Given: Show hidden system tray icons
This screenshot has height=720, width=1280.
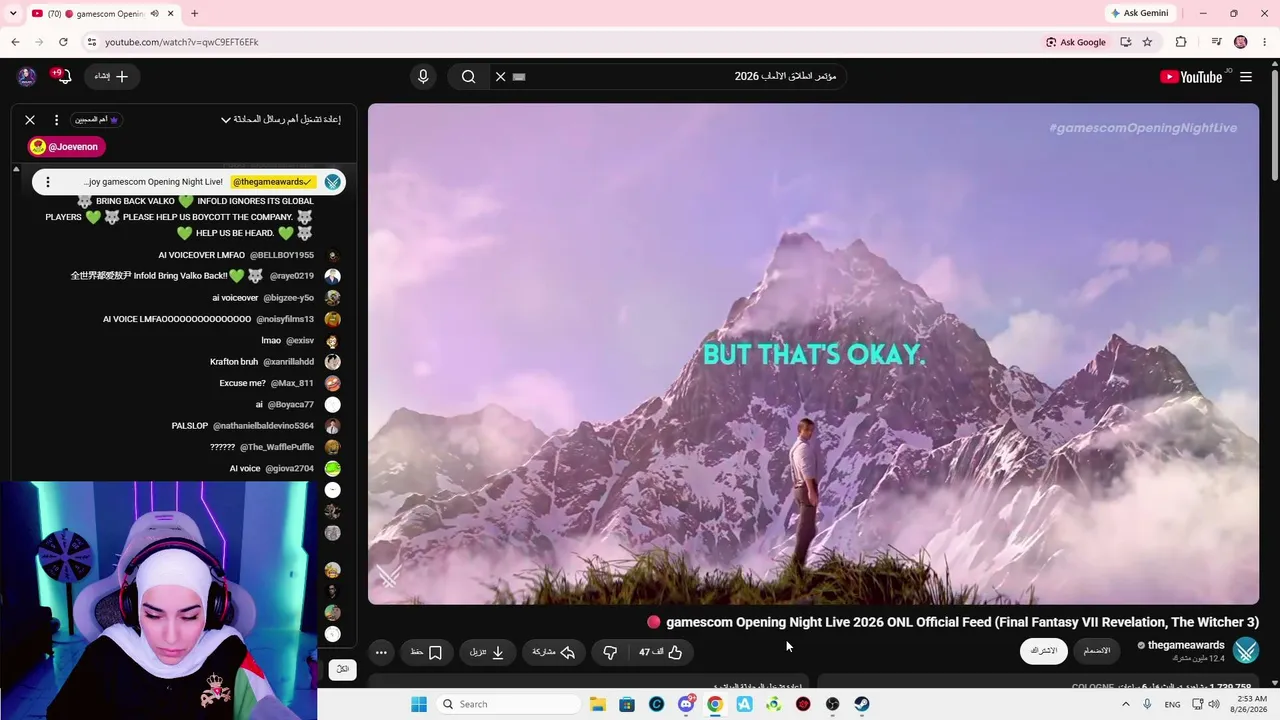Looking at the screenshot, I should point(1125,704).
